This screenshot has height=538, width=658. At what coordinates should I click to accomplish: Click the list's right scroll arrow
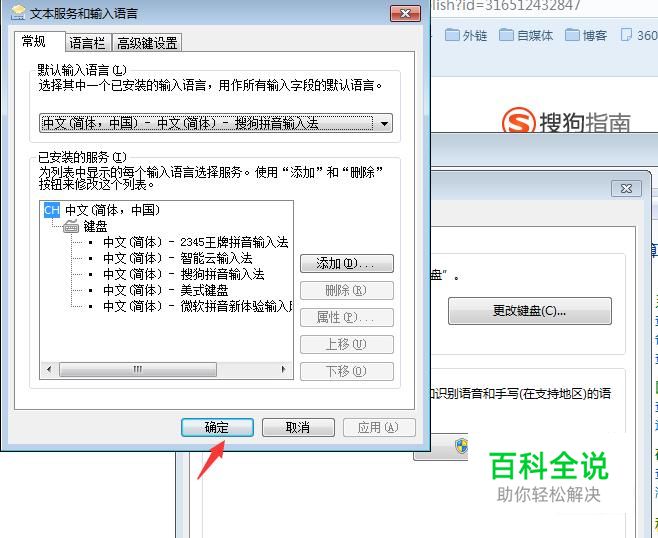[283, 370]
